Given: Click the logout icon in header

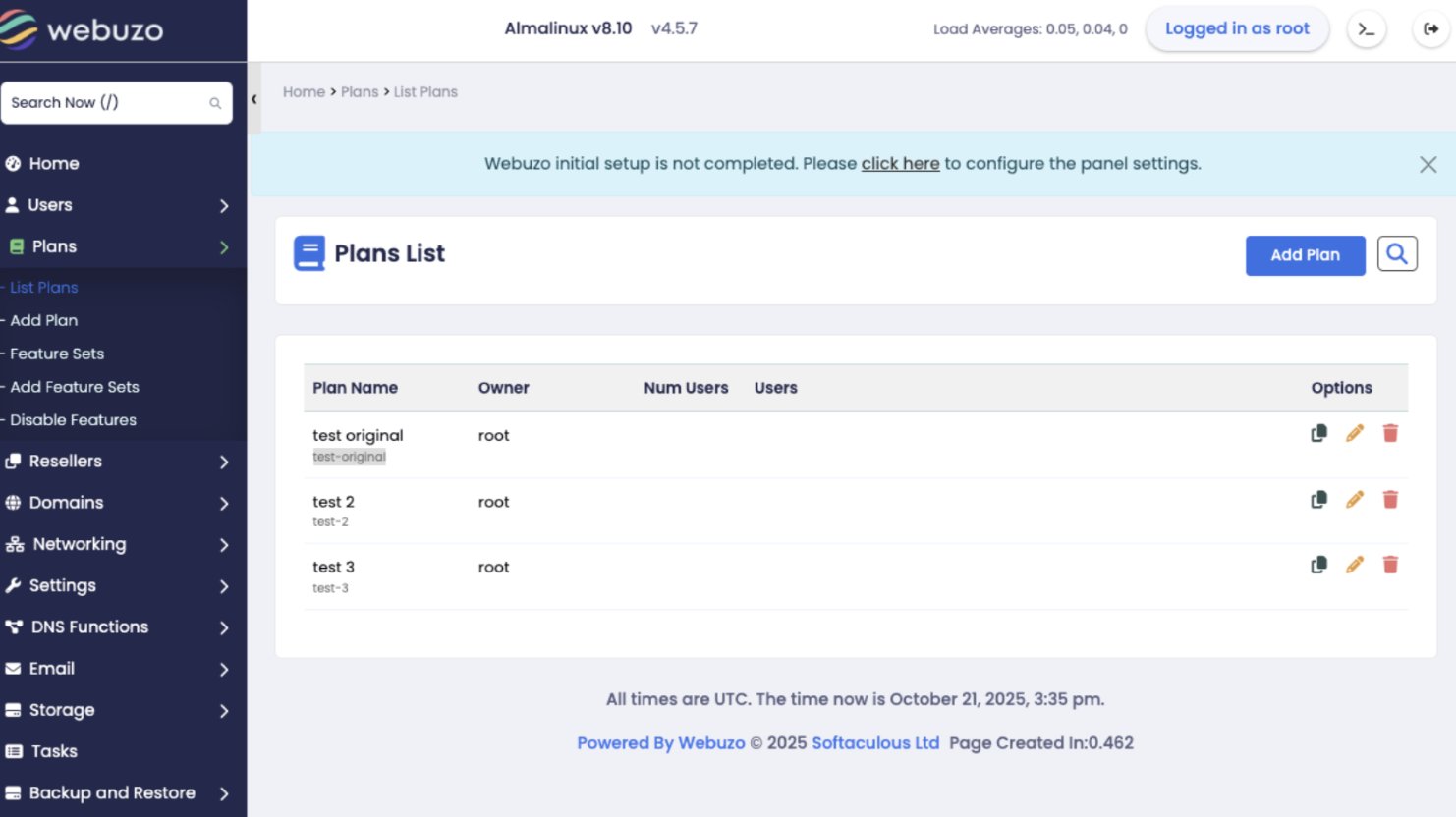Looking at the screenshot, I should [x=1431, y=29].
